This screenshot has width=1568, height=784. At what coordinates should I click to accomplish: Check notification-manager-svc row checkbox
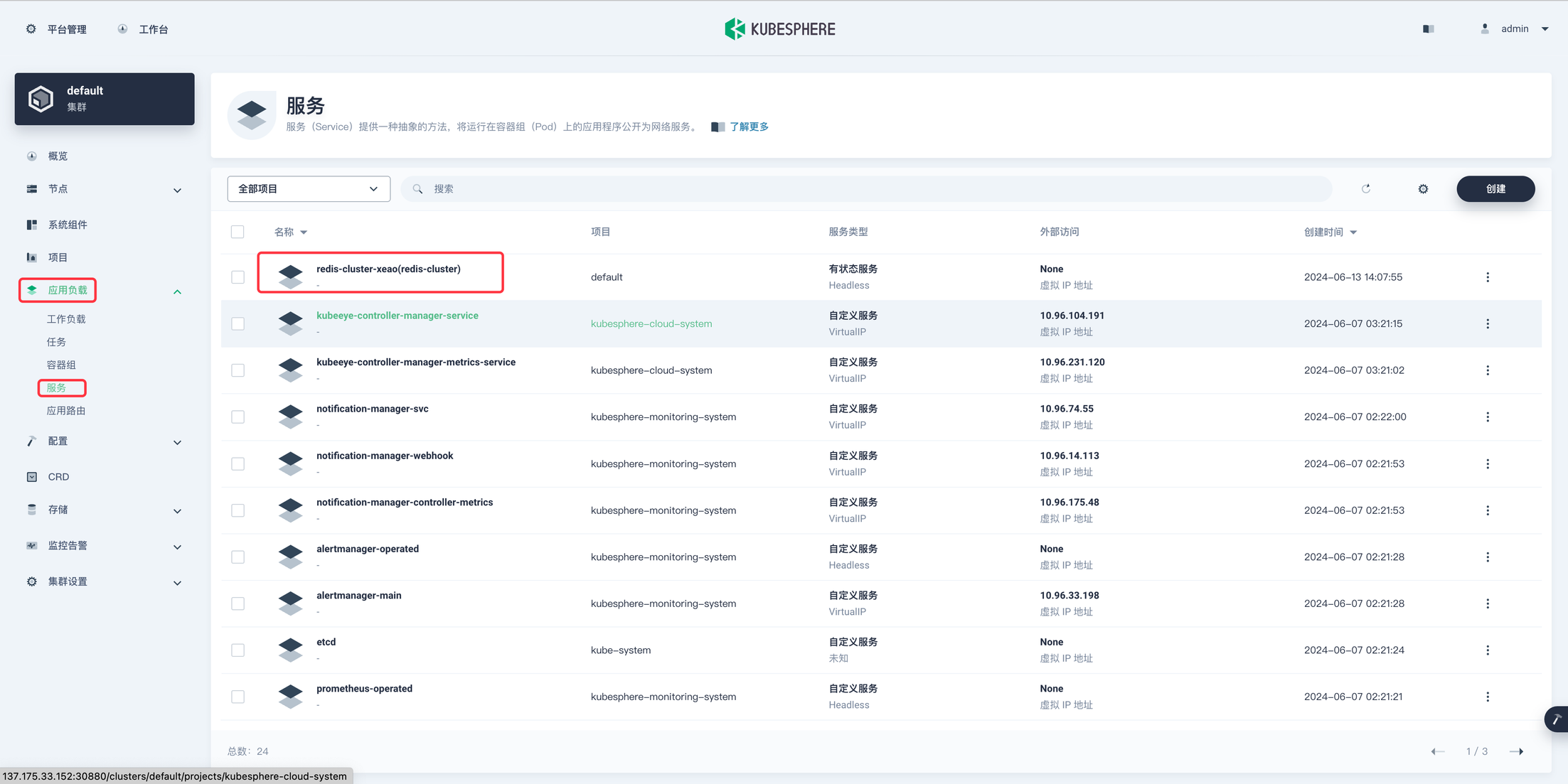(238, 417)
